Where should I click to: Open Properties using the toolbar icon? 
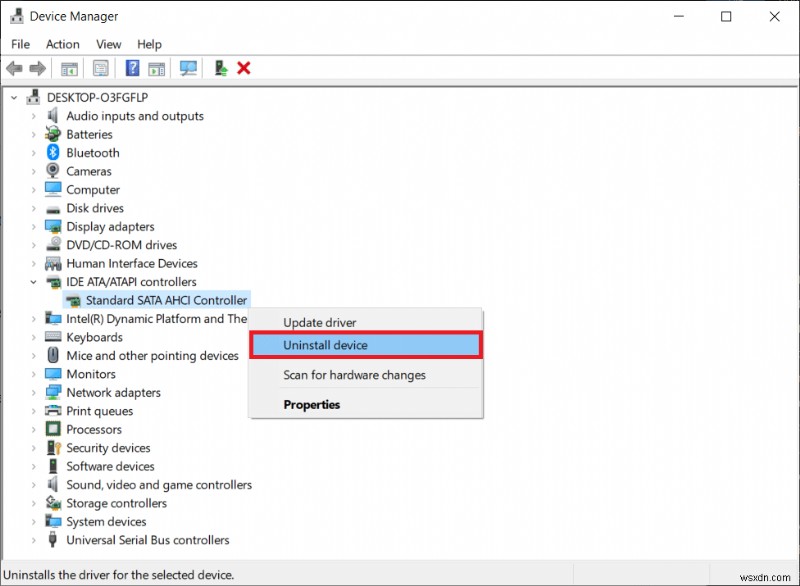pyautogui.click(x=101, y=68)
